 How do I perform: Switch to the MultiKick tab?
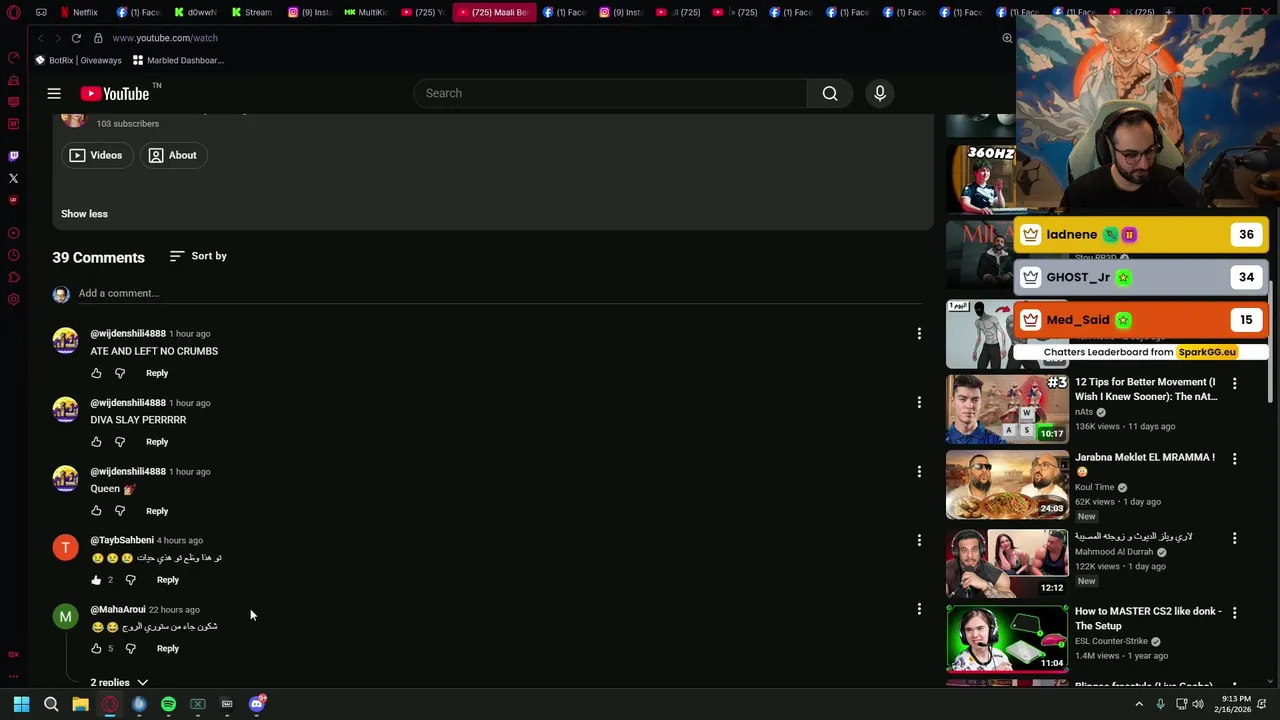(x=365, y=13)
